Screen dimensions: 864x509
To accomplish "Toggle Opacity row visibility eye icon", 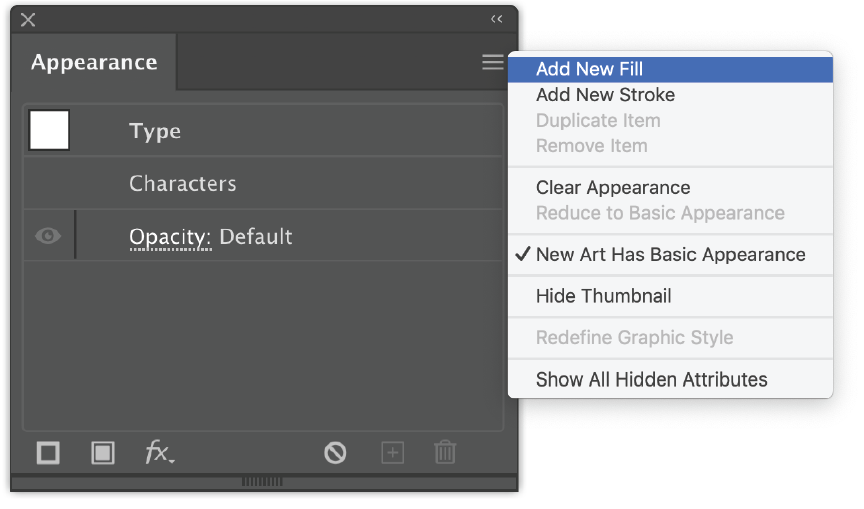I will [x=48, y=236].
